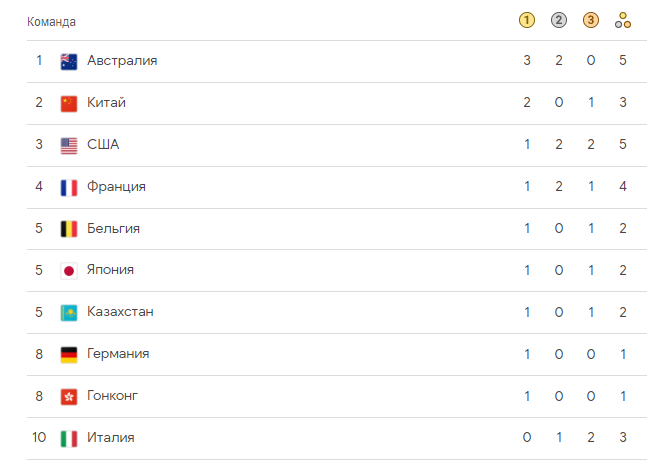Click the Hong Kong flag icon
The image size is (665, 460).
click(69, 397)
